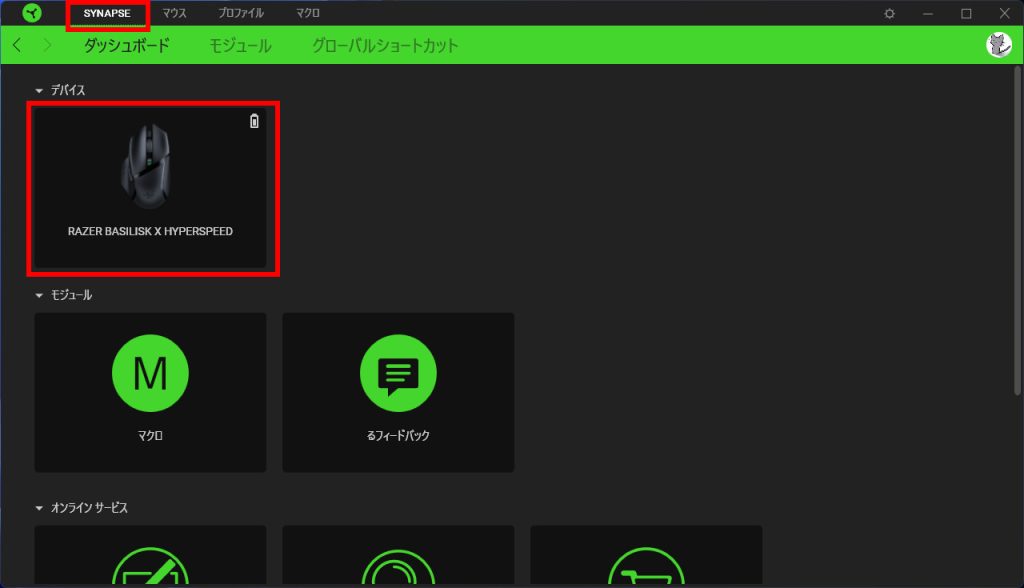1024x588 pixels.
Task: Open Razer Basilisk X Hyperspeed device card
Action: 150,188
